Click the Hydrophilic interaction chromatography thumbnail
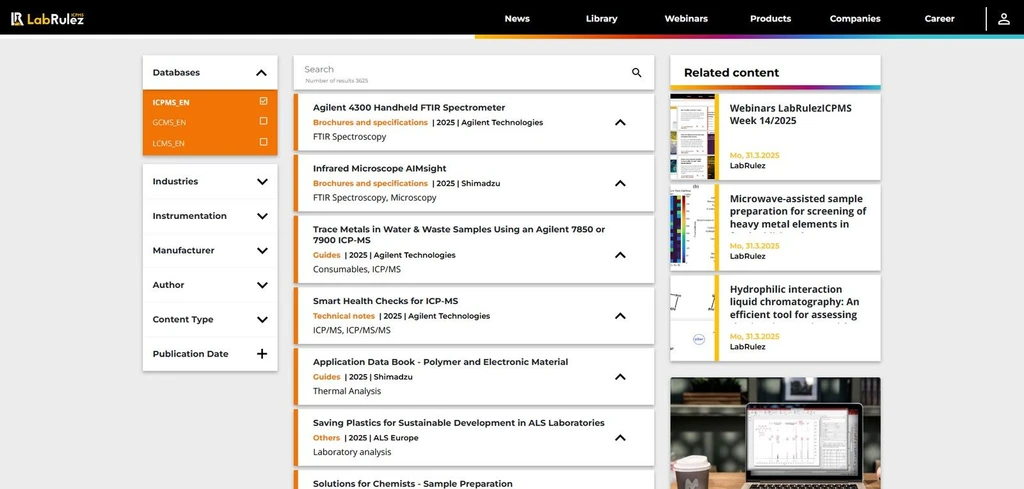 692,318
